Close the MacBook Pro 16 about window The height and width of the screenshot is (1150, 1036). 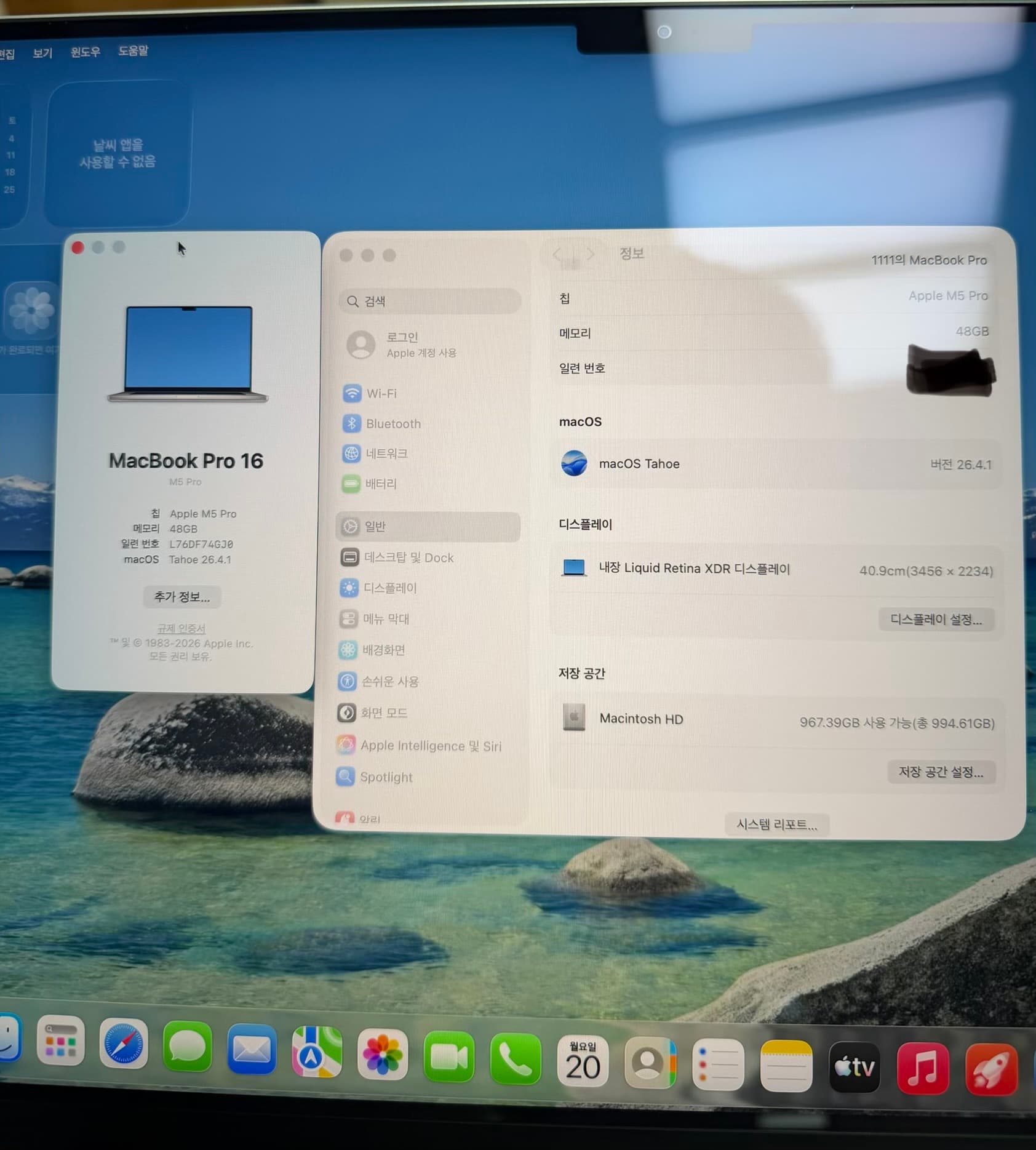(x=78, y=247)
